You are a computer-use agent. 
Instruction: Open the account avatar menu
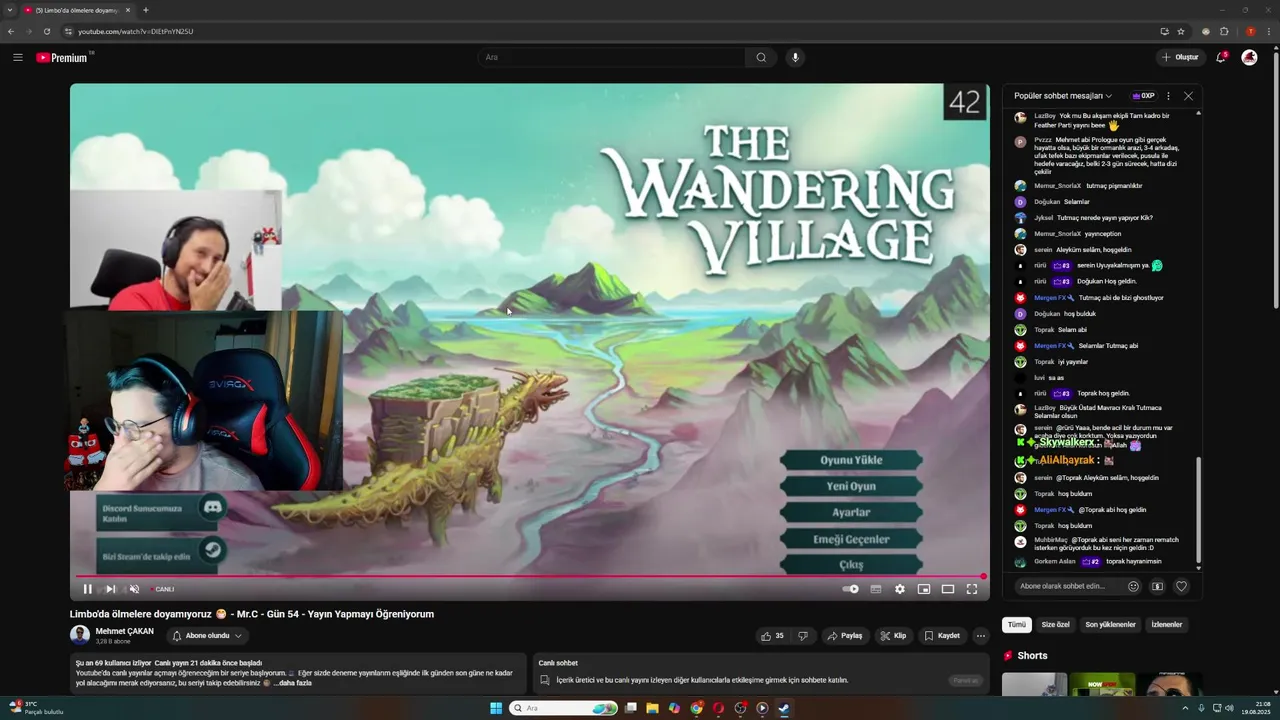(x=1249, y=57)
